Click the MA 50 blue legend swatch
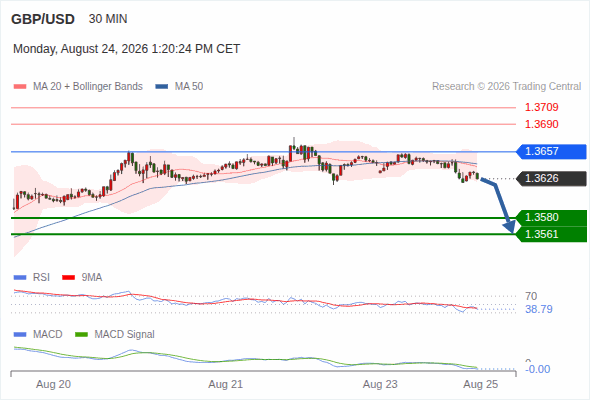The width and height of the screenshot is (590, 400). tap(162, 87)
